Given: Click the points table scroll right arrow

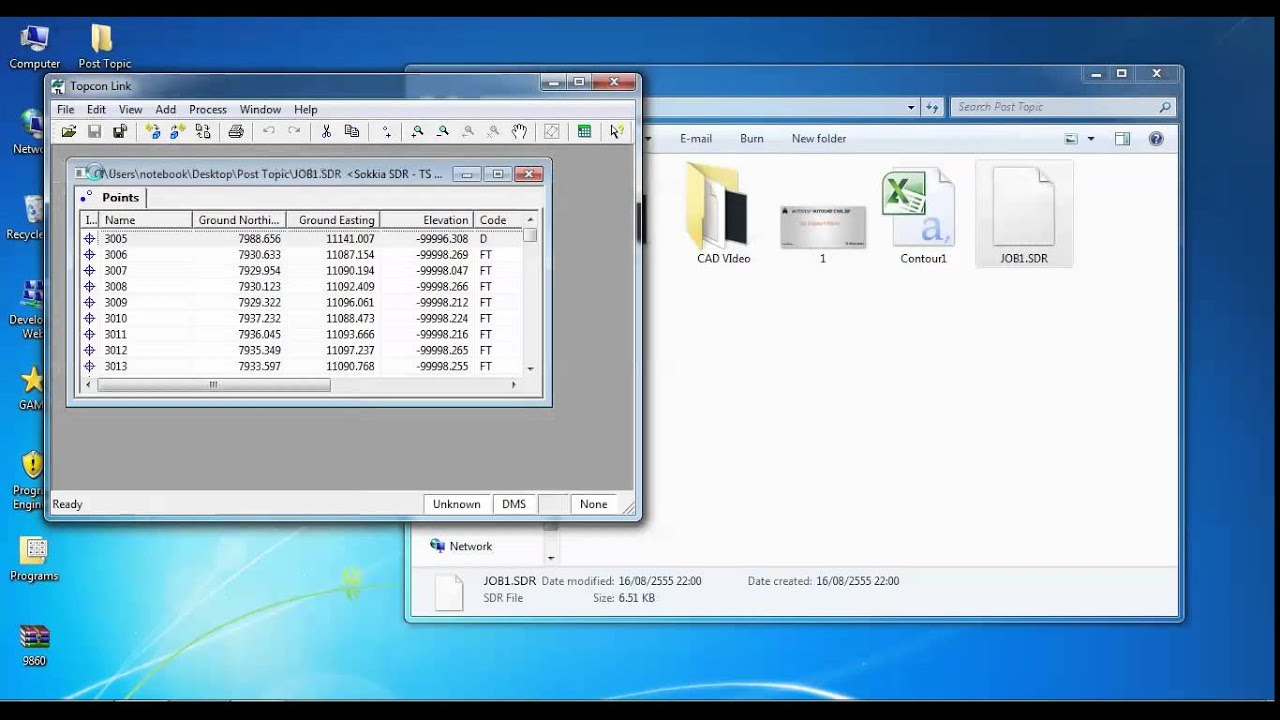Looking at the screenshot, I should [515, 385].
